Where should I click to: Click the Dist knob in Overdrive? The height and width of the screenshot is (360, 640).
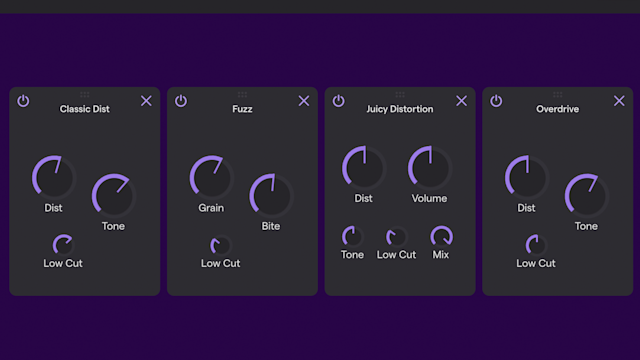click(527, 177)
